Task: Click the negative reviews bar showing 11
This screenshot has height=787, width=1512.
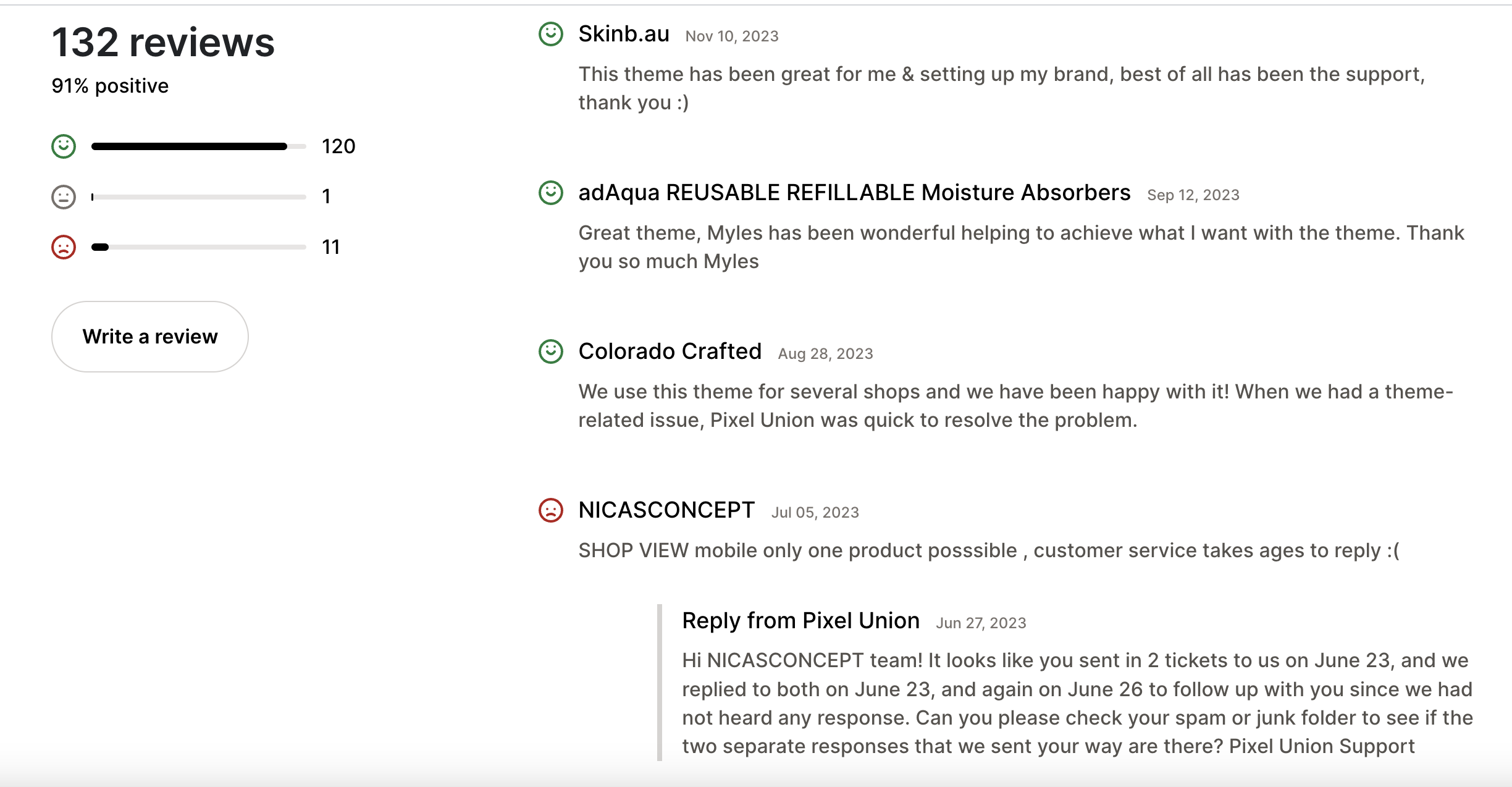Action: pyautogui.click(x=198, y=246)
